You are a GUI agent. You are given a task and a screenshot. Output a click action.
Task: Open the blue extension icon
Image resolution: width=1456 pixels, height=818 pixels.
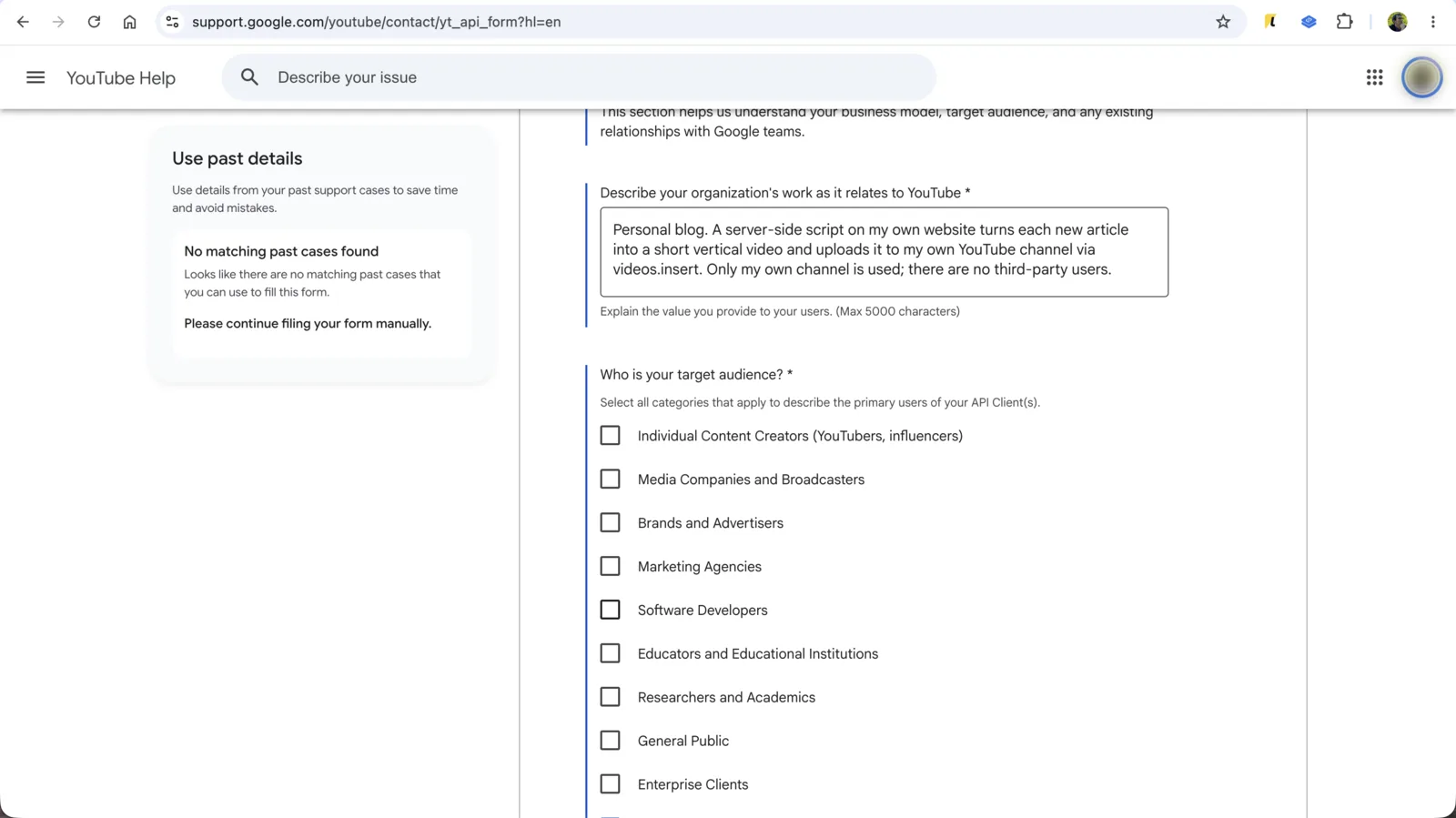(1309, 22)
